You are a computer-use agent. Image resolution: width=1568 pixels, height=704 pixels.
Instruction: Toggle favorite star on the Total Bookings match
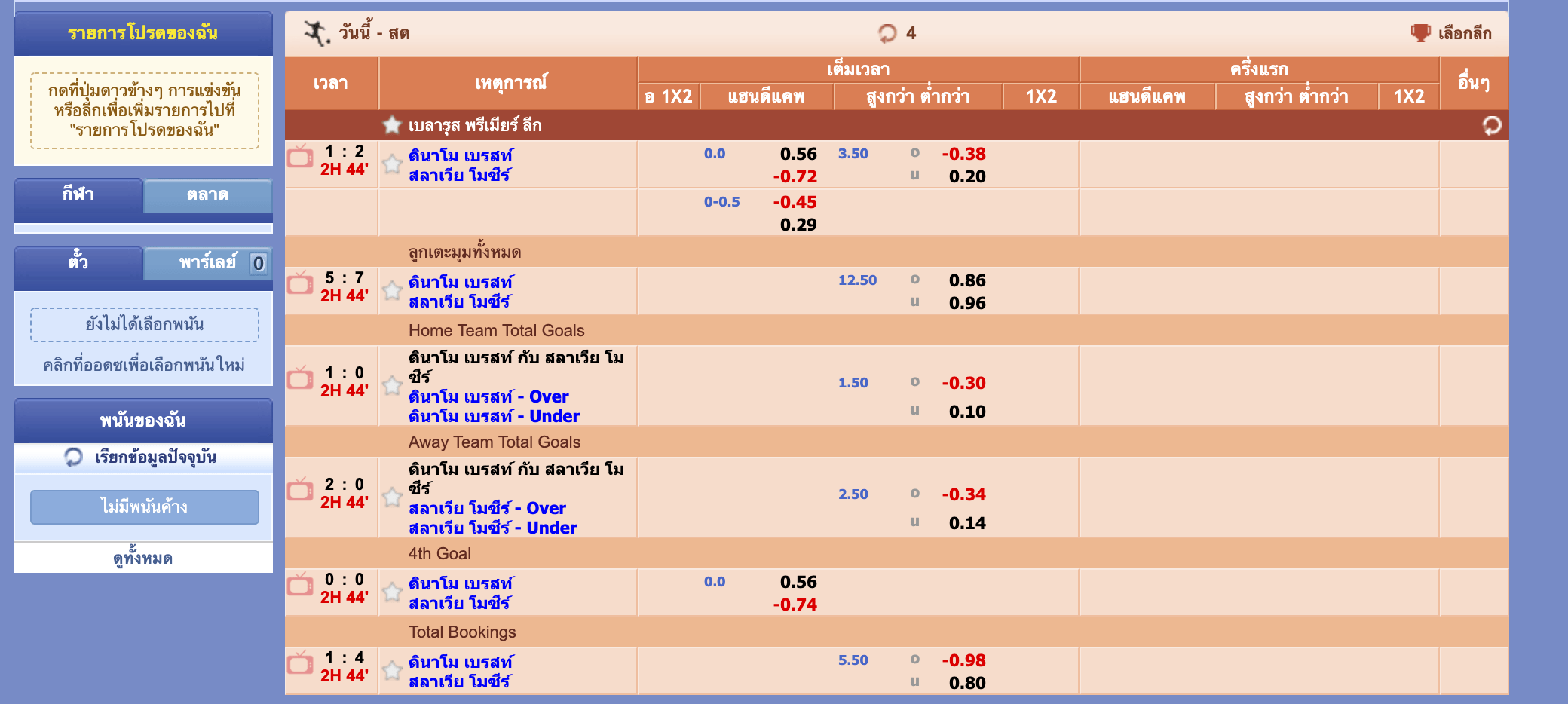click(x=392, y=670)
